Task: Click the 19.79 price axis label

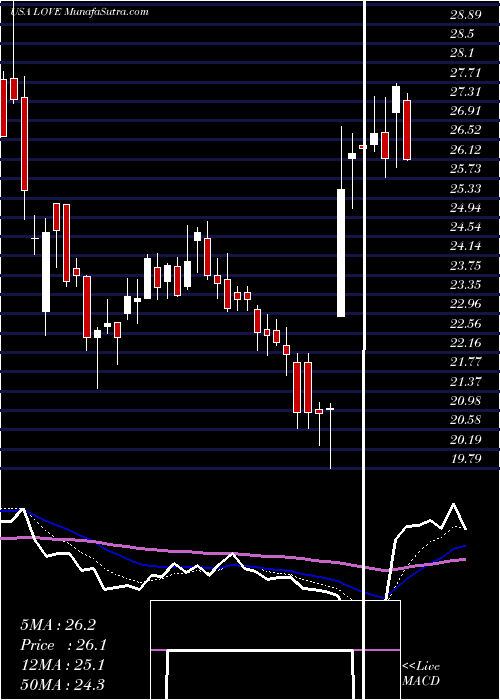Action: tap(466, 458)
